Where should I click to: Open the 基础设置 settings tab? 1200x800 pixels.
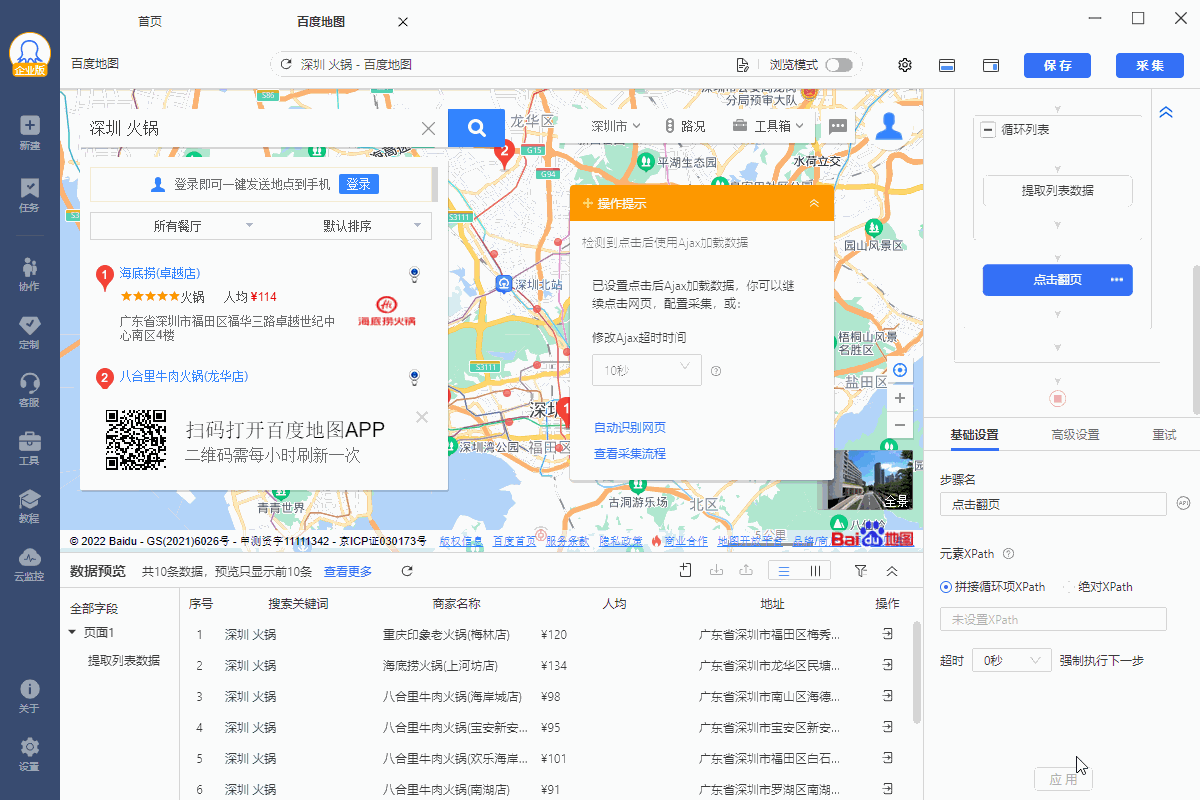coord(974,435)
